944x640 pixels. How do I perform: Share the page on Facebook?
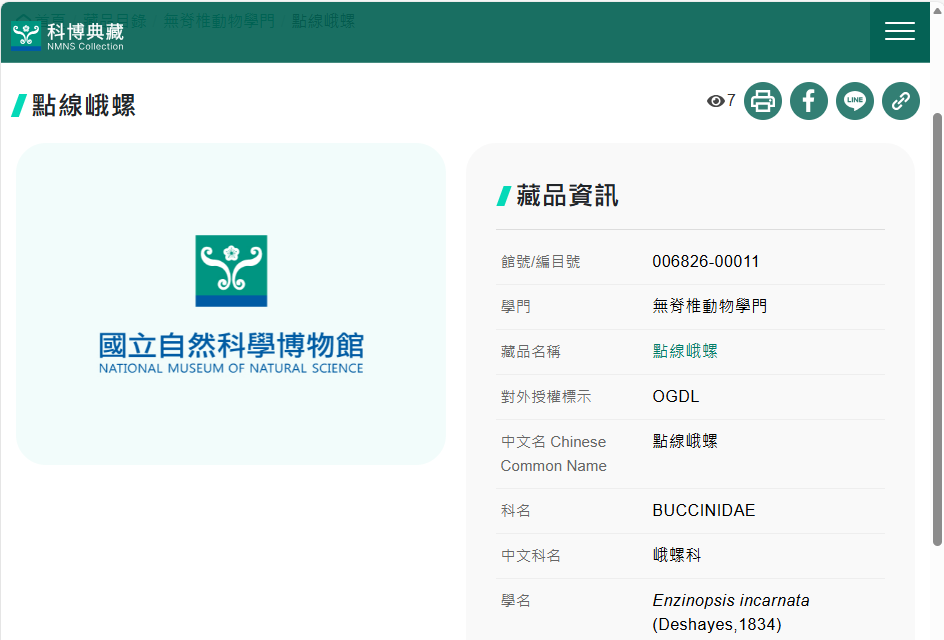tap(809, 101)
